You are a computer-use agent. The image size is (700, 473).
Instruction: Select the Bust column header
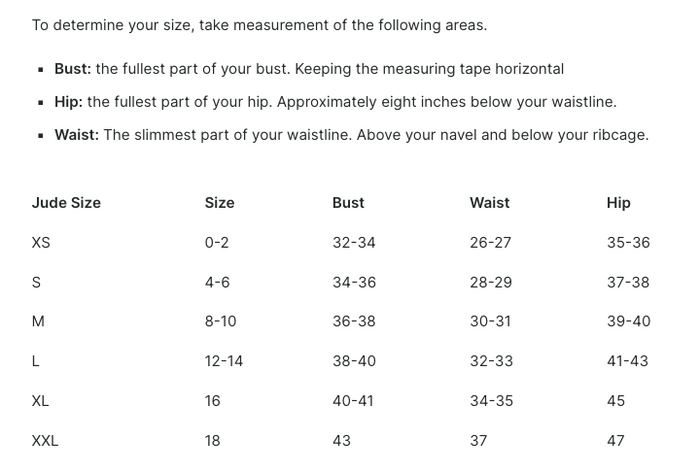pos(348,203)
